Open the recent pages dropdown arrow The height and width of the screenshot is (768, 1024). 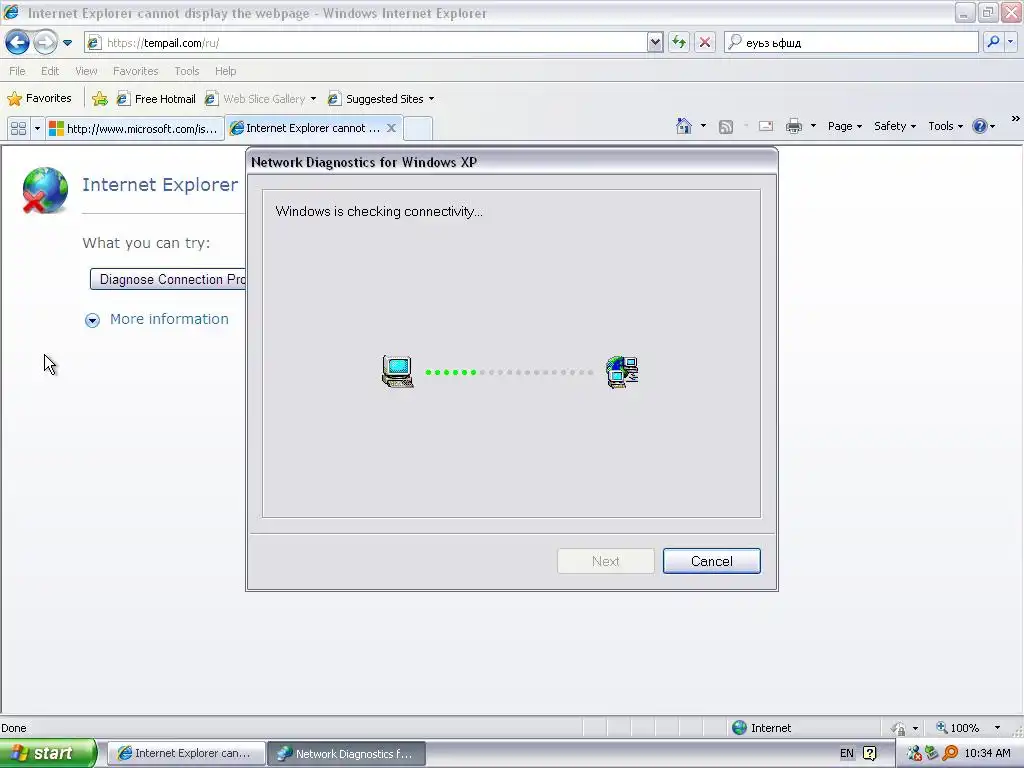[x=67, y=43]
